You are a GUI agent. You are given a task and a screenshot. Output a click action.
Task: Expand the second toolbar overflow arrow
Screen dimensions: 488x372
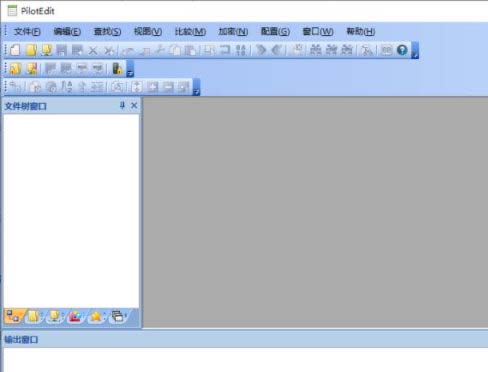coord(130,69)
